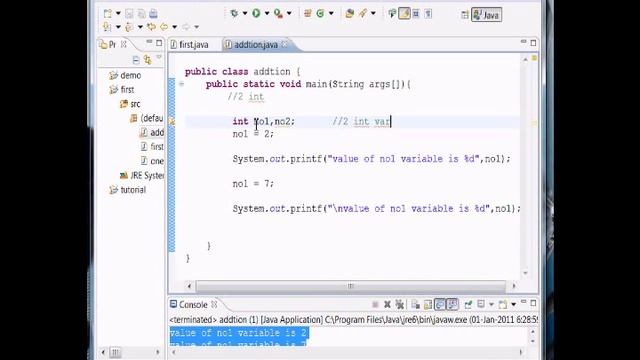This screenshot has height=360, width=640.
Task: Click the Save All toolbar icon
Action: [x=141, y=14]
